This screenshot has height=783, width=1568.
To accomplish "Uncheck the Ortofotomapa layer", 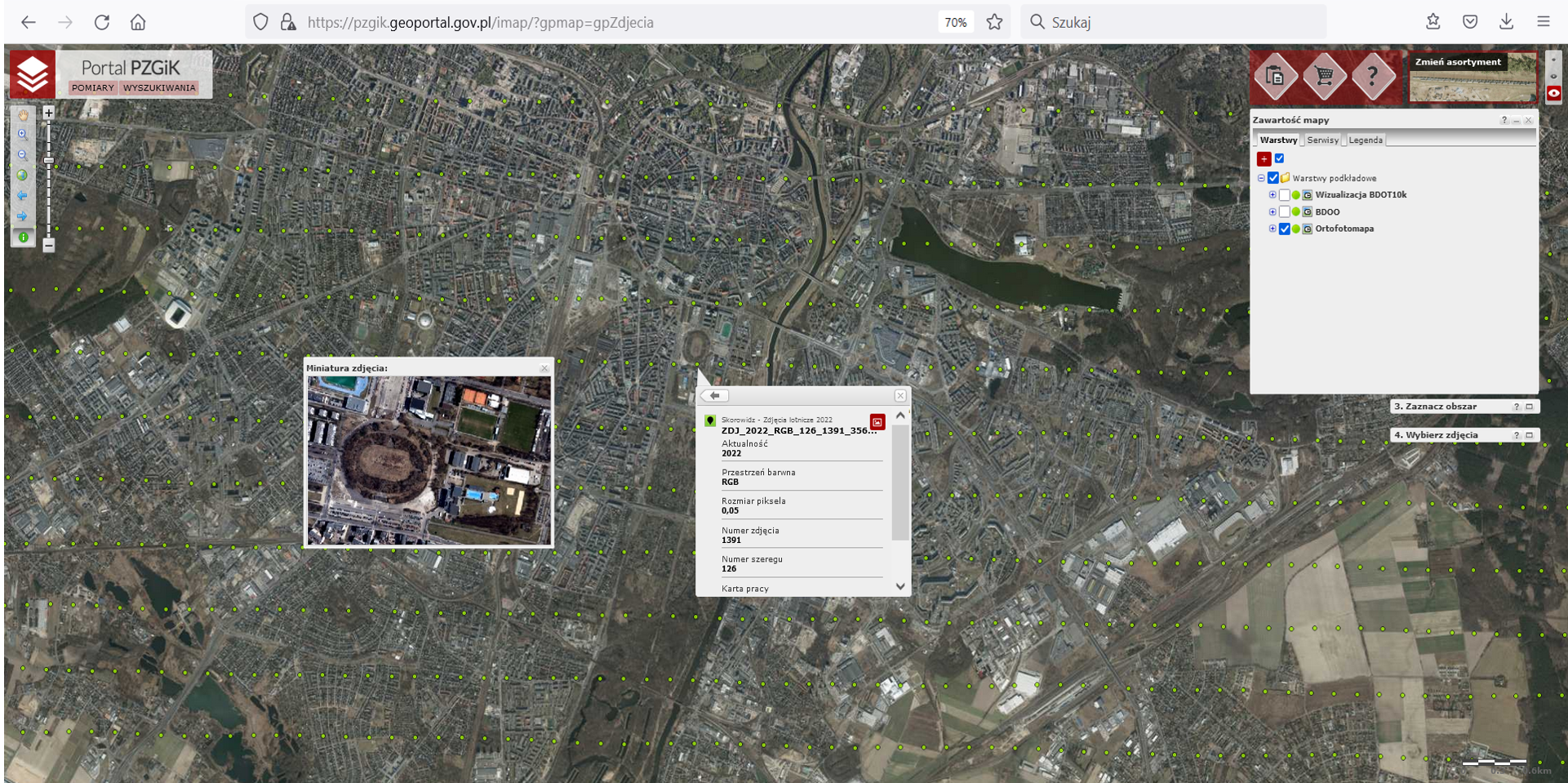I will tap(1284, 229).
